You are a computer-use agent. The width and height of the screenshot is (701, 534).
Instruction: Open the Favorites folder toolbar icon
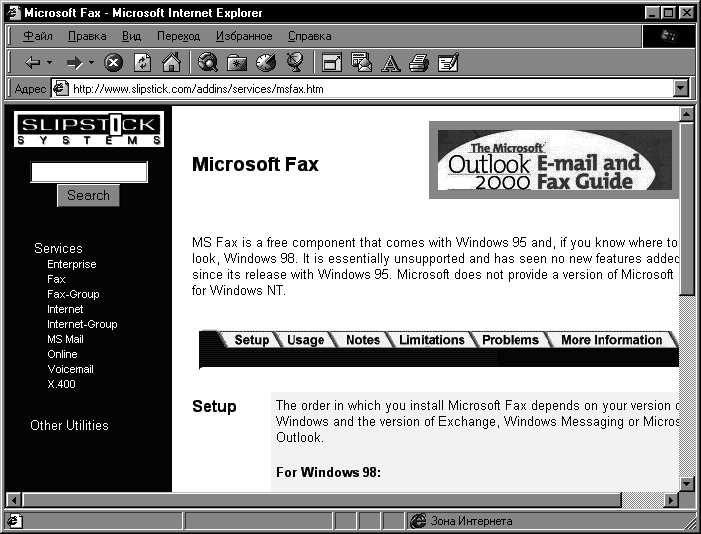pos(237,63)
